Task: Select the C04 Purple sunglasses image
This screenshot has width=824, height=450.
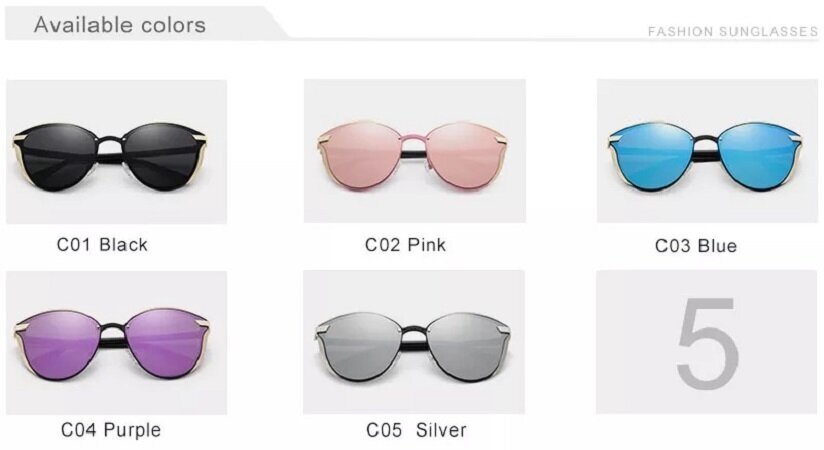Action: pyautogui.click(x=116, y=343)
